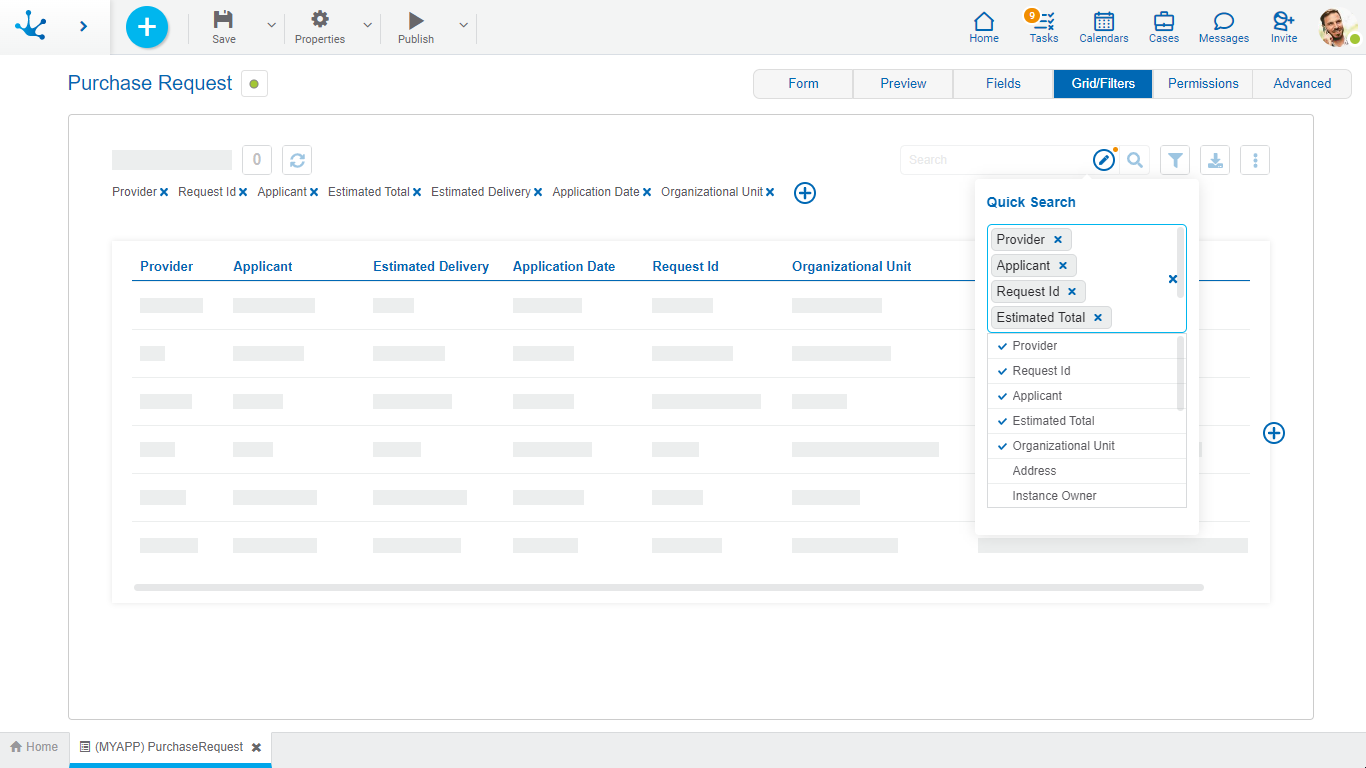
Task: Expand the Publish dropdown arrow
Action: click(x=463, y=26)
